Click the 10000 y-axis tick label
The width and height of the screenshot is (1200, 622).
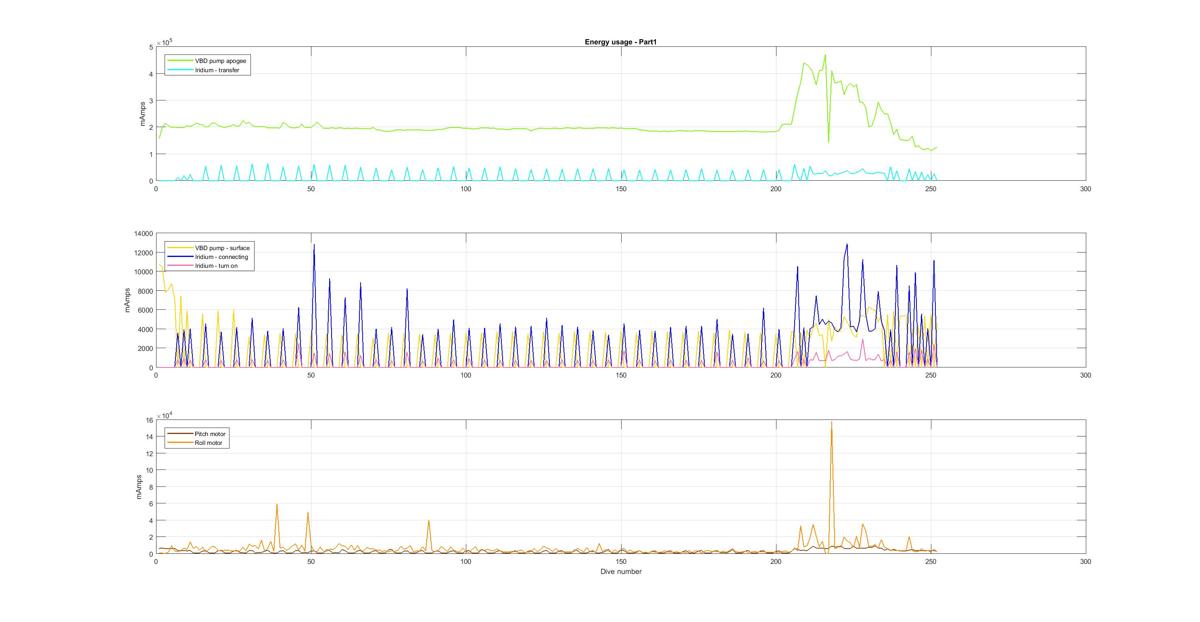point(141,271)
